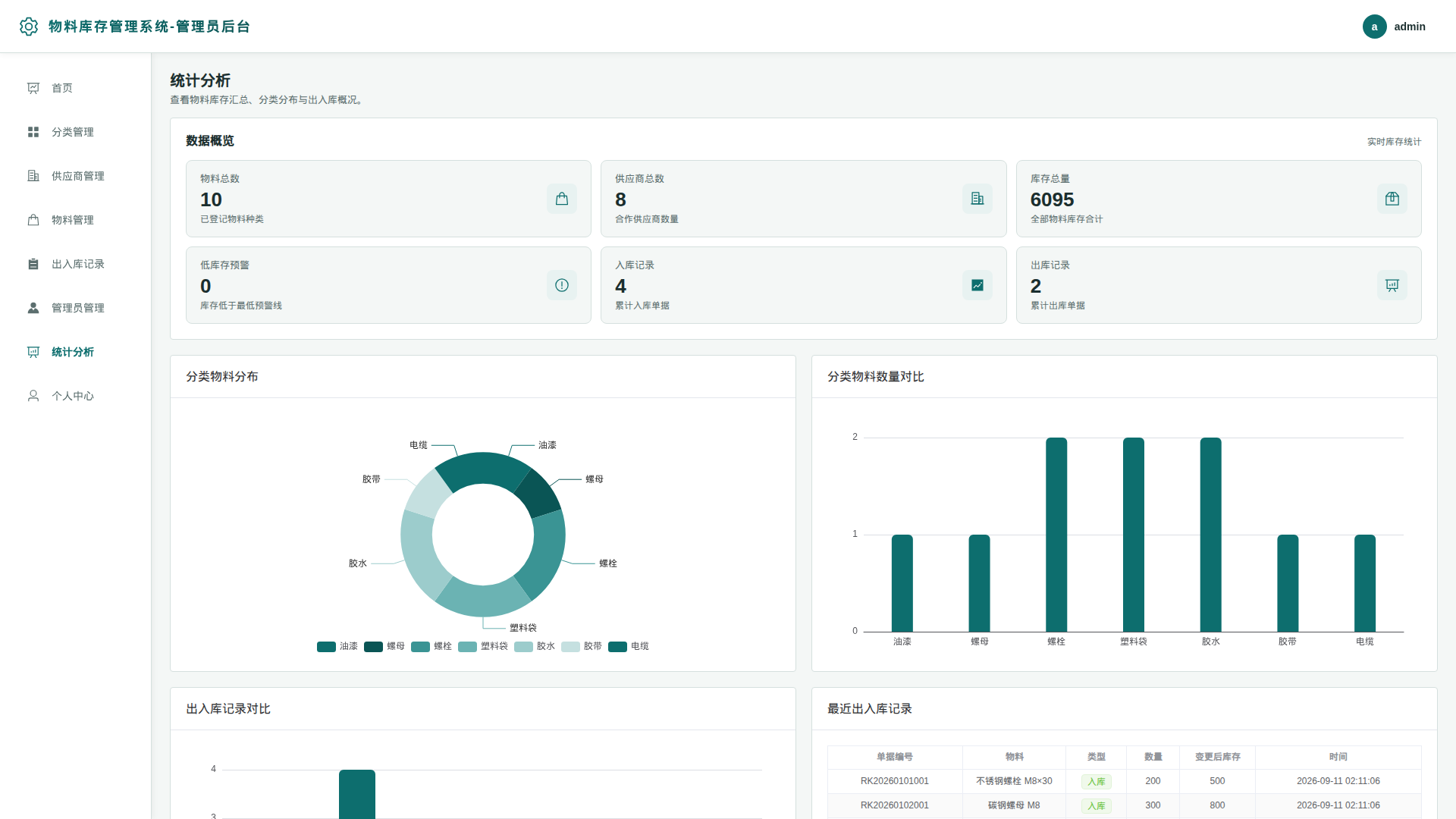Click the 出入库记录 clipboard icon
Image resolution: width=1456 pixels, height=819 pixels.
33,264
